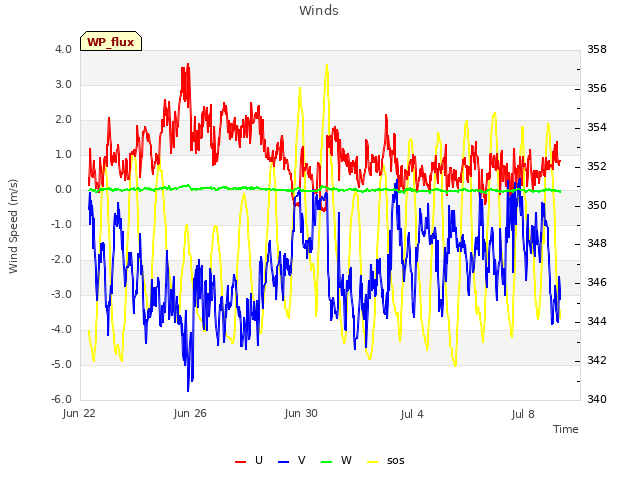Screen dimensions: 640x480
Task: Toggle the W series legend entry
Action: 336,460
